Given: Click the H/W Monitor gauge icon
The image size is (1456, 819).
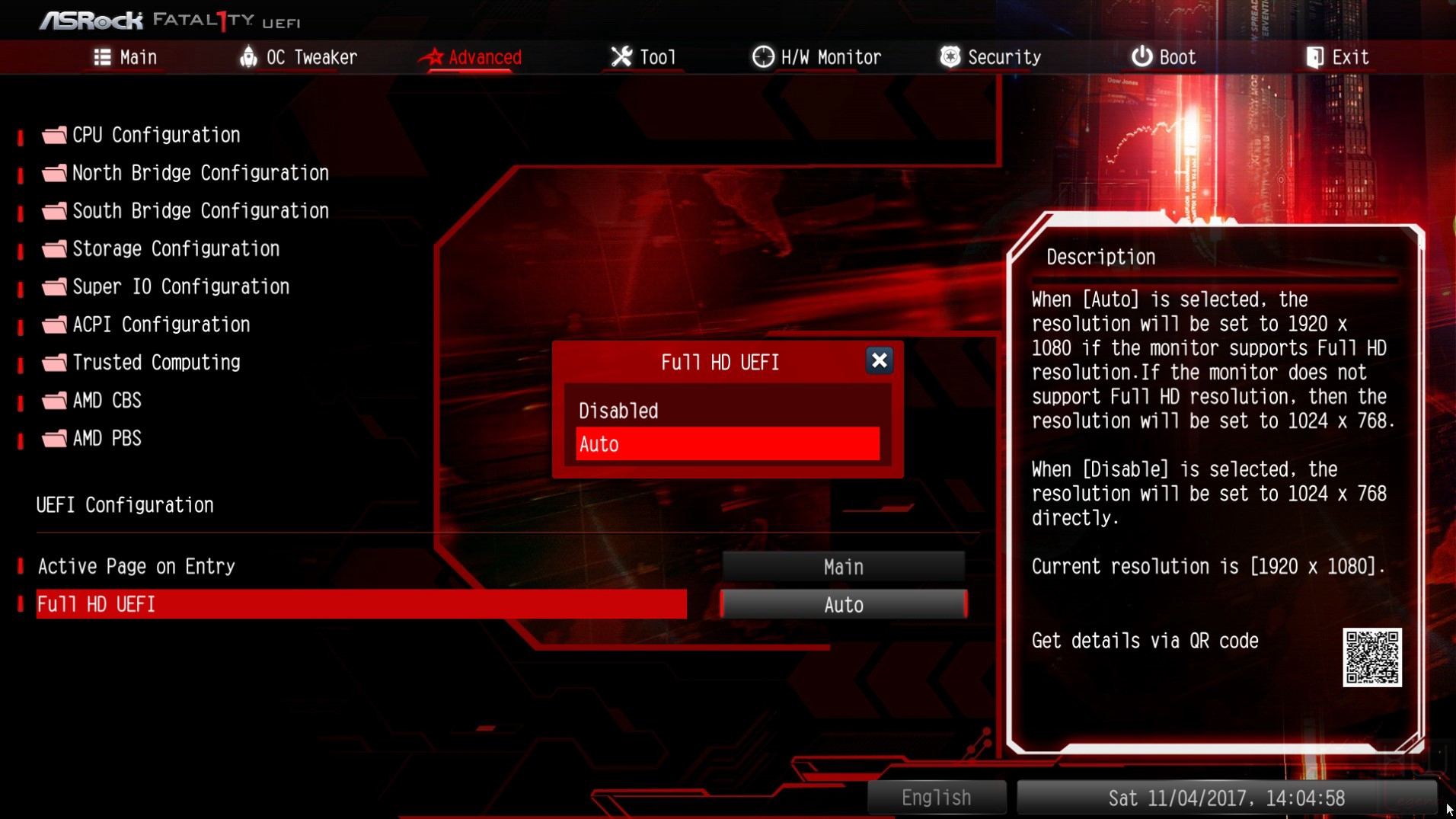Looking at the screenshot, I should coord(762,57).
